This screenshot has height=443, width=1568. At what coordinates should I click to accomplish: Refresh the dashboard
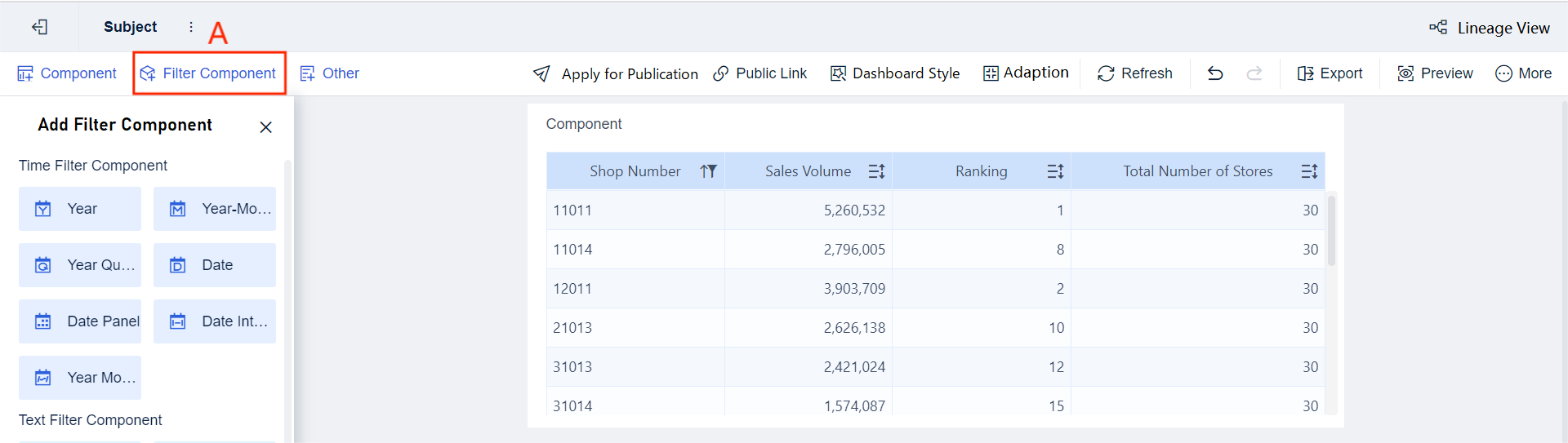(1134, 73)
